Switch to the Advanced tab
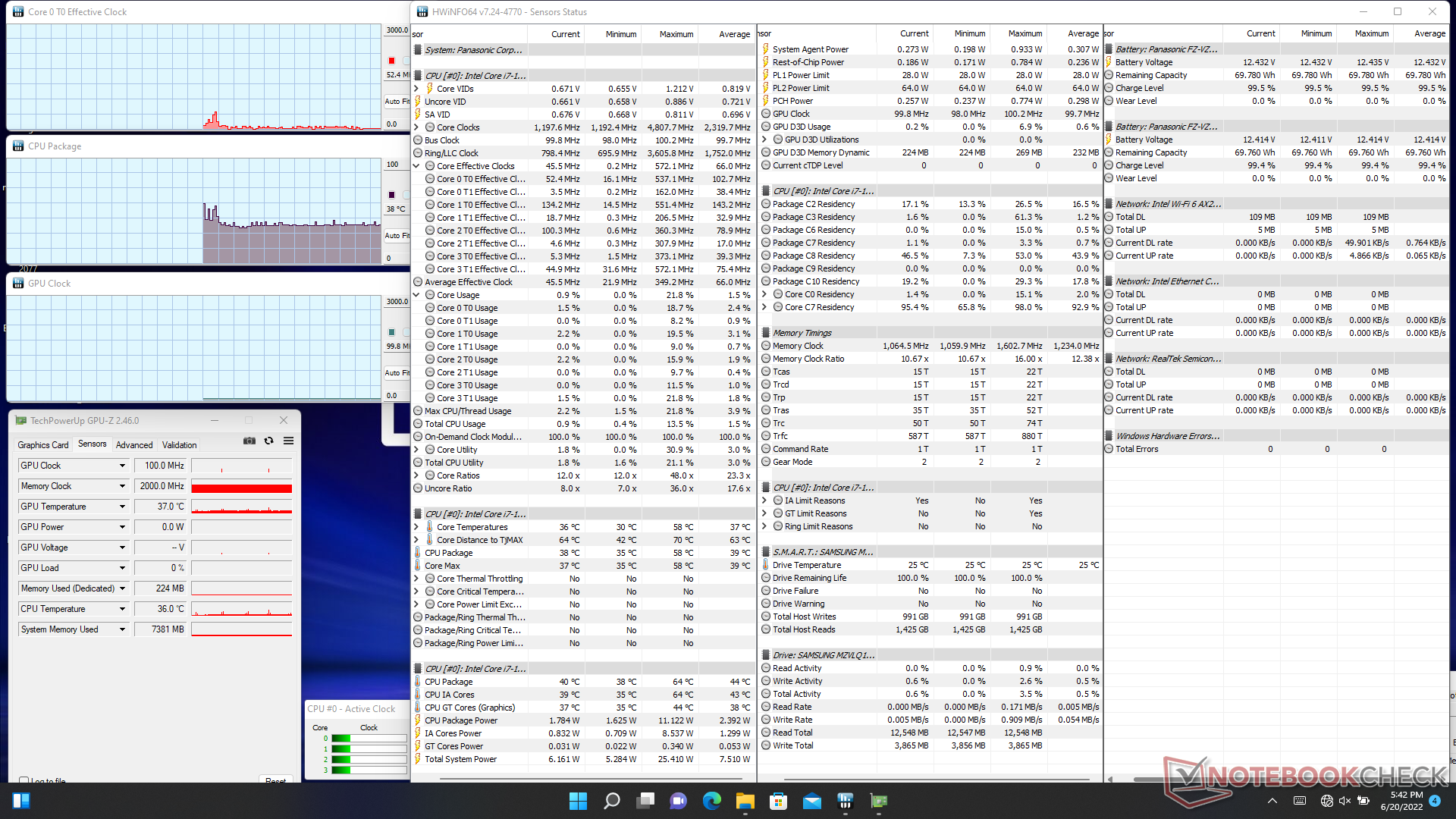This screenshot has height=819, width=1456. 134,445
